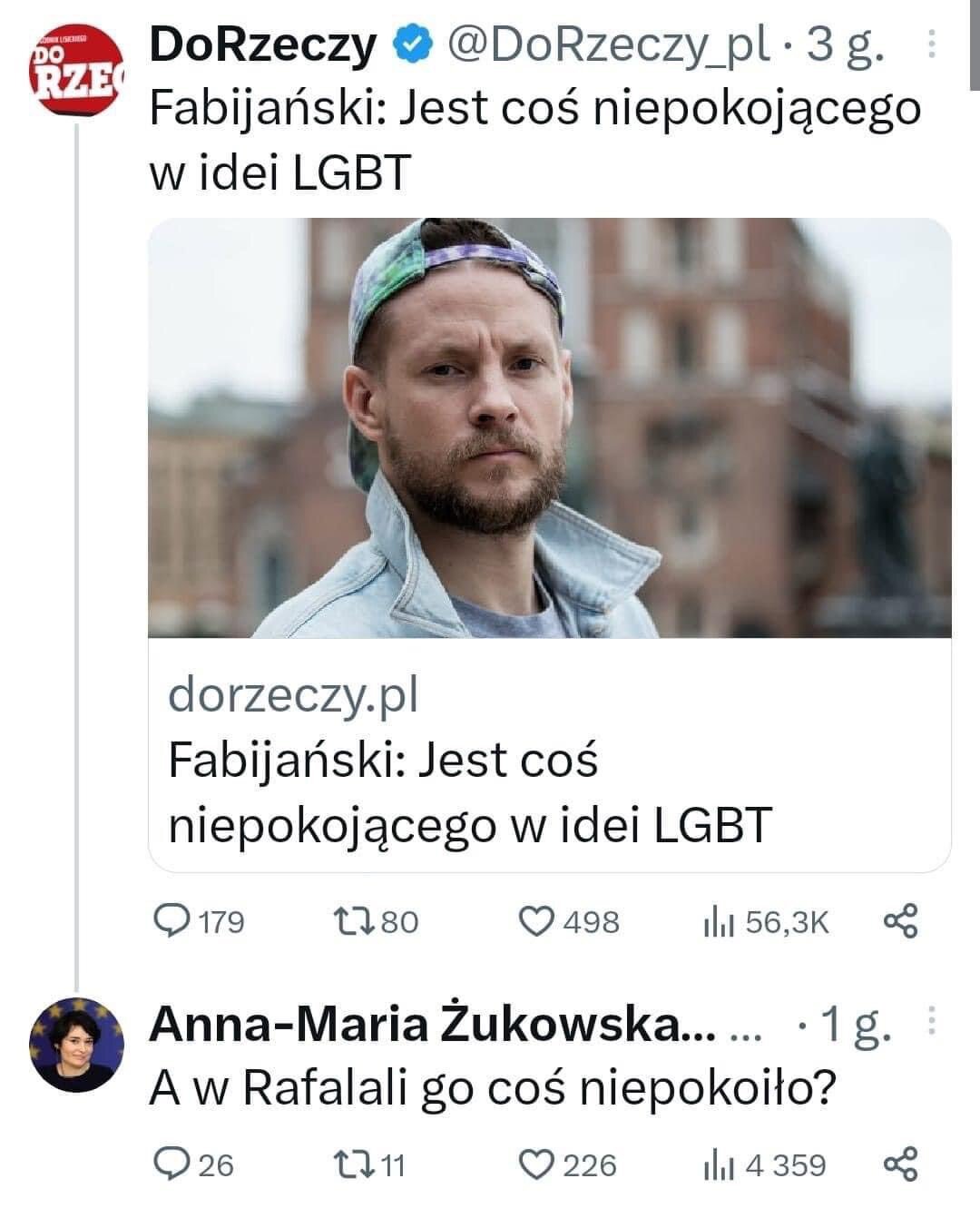
Task: Reply to Anna-Maria Żukowska's comment
Action: pos(170,1164)
